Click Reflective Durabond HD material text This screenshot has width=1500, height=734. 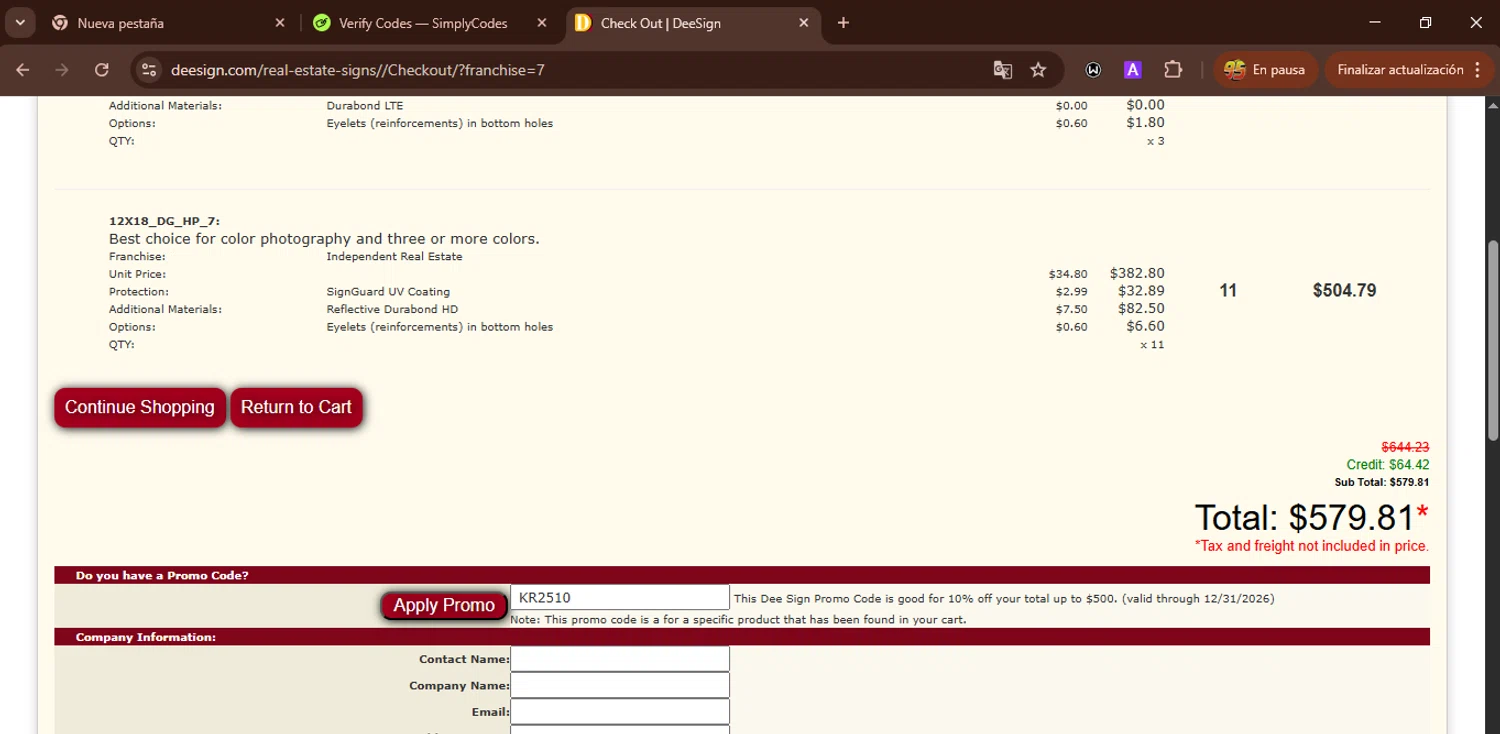click(392, 309)
